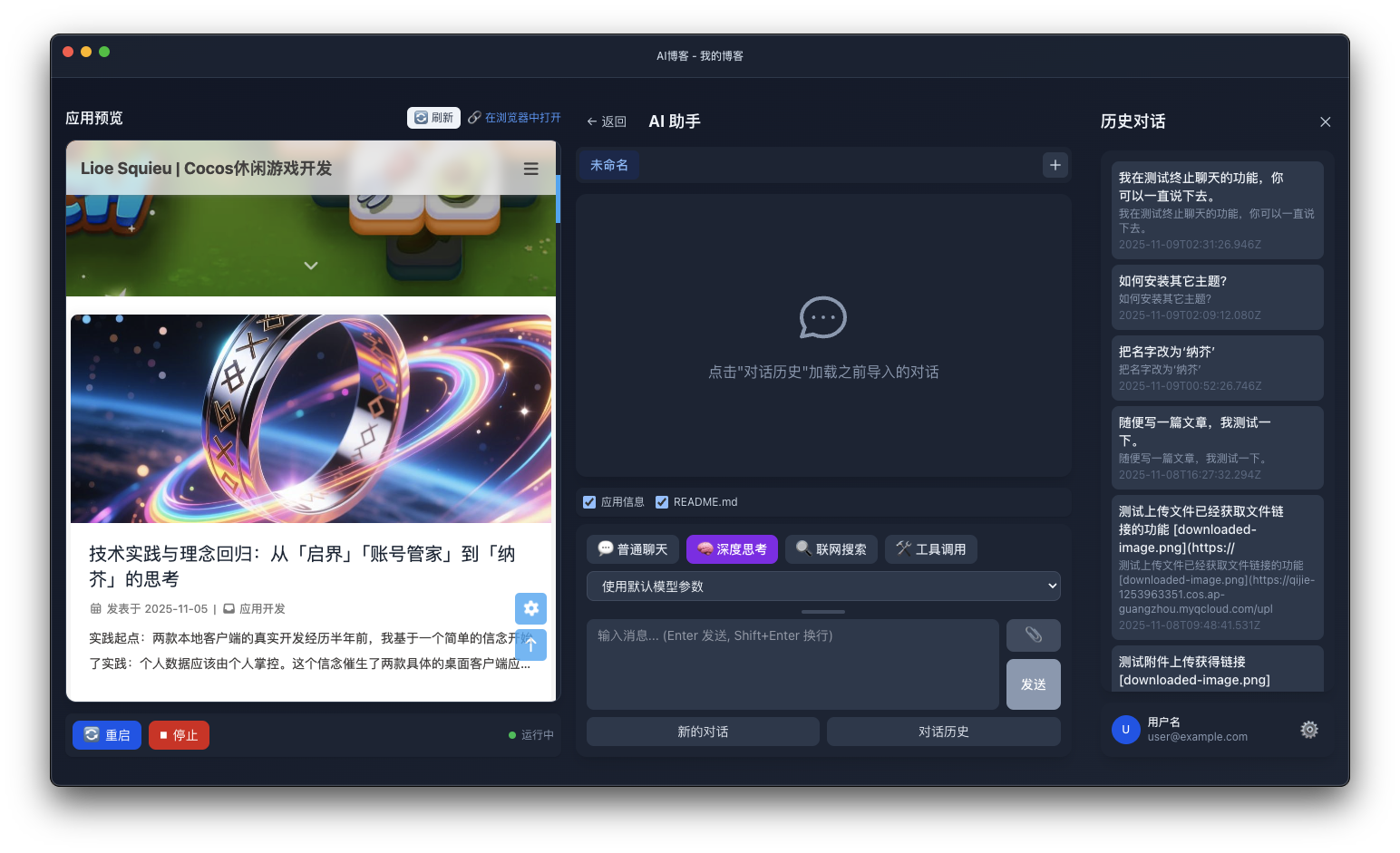
Task: Click the ← 返回 back item
Action: (606, 121)
